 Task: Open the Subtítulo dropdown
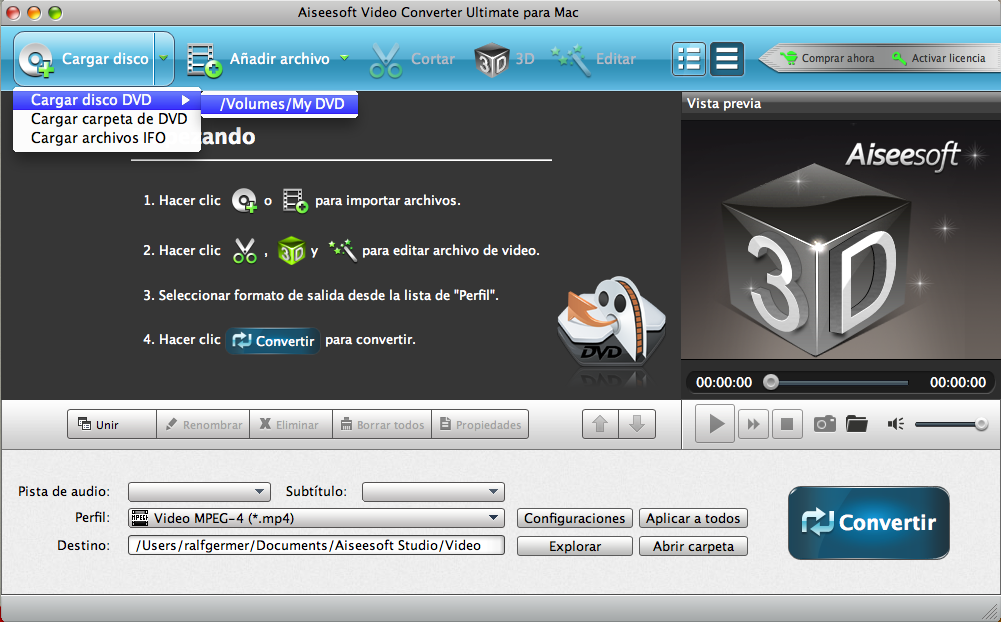(433, 492)
